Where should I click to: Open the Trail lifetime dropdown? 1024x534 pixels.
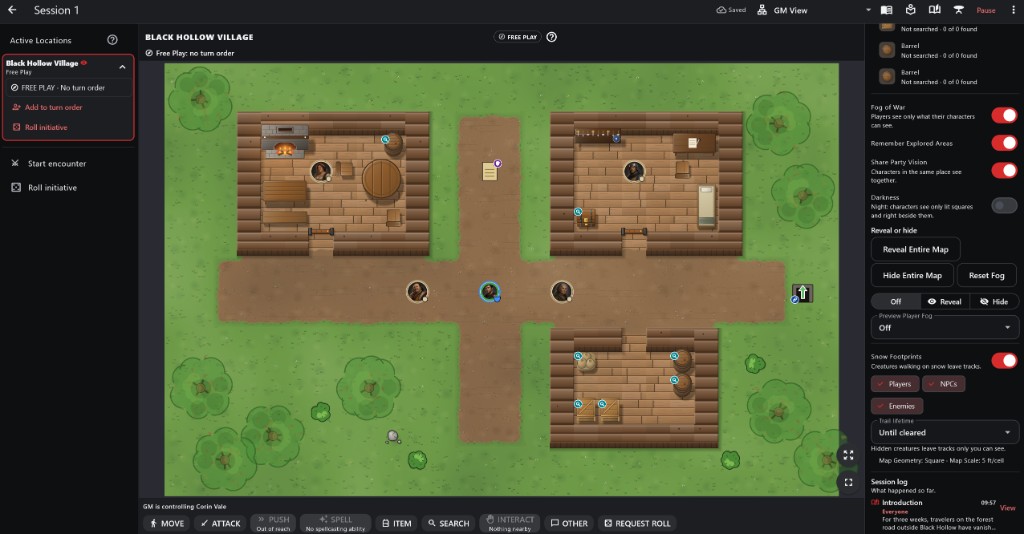tap(944, 432)
